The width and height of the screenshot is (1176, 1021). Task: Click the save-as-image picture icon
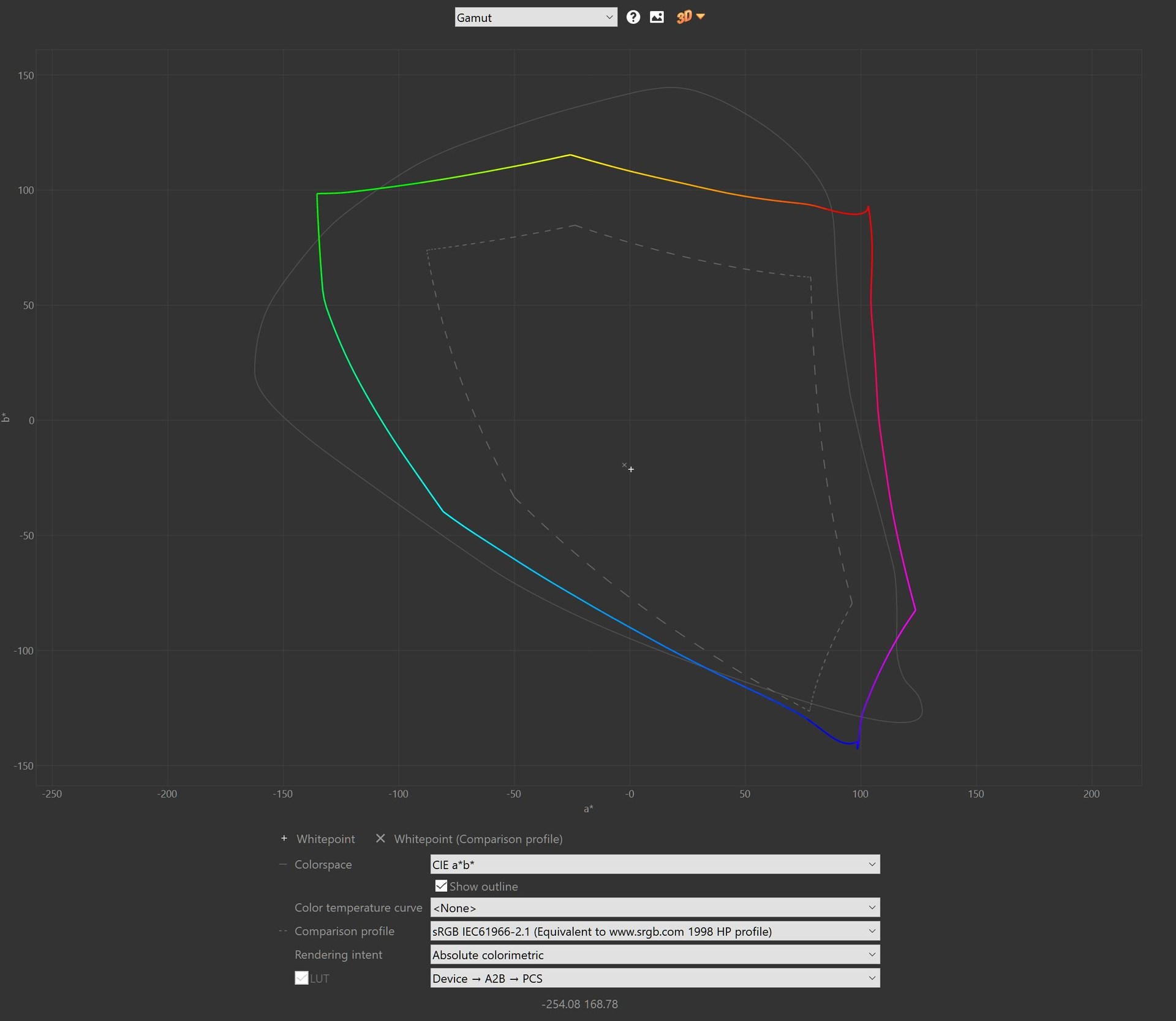pos(657,17)
